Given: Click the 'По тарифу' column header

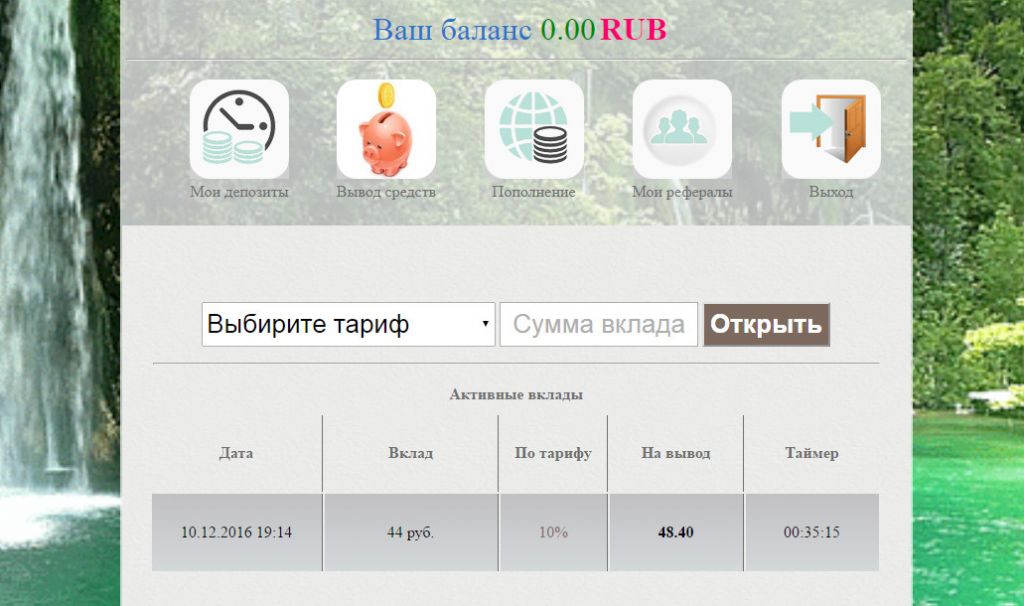Looking at the screenshot, I should coord(553,453).
